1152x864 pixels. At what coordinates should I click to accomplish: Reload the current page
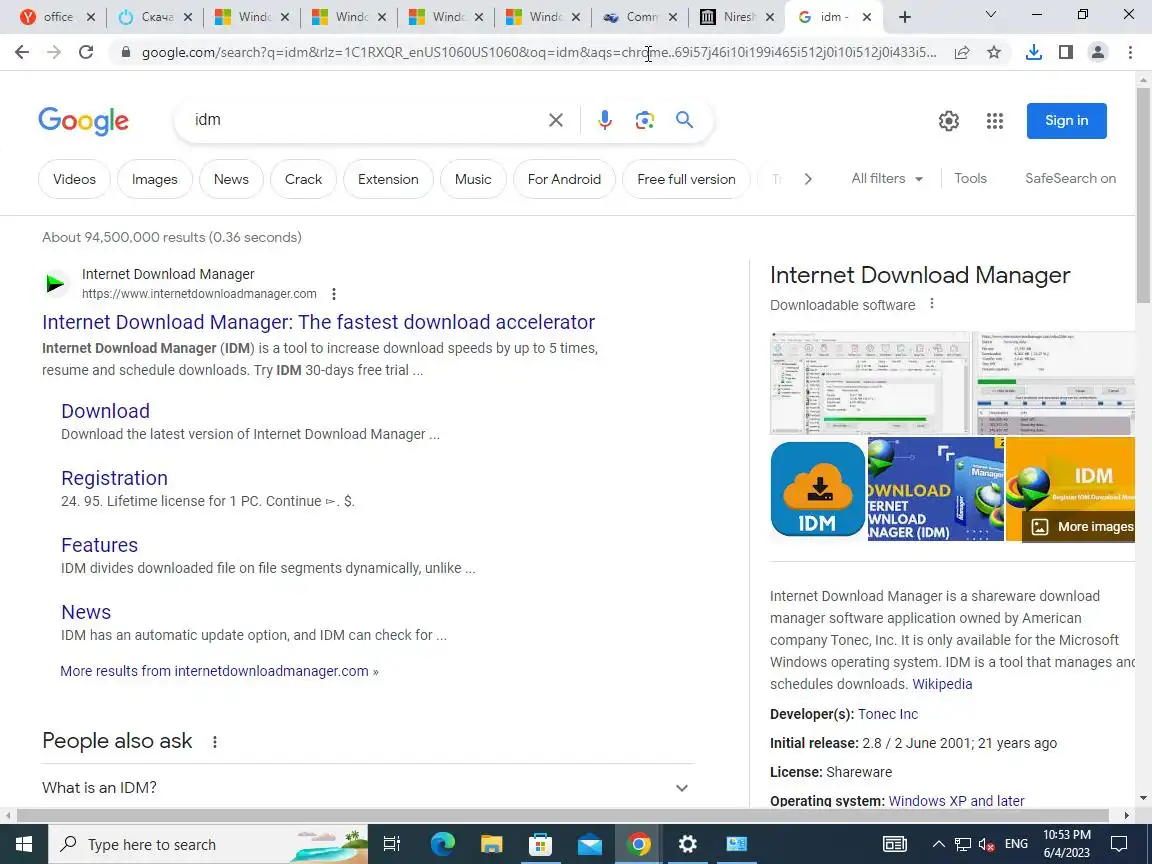point(86,52)
